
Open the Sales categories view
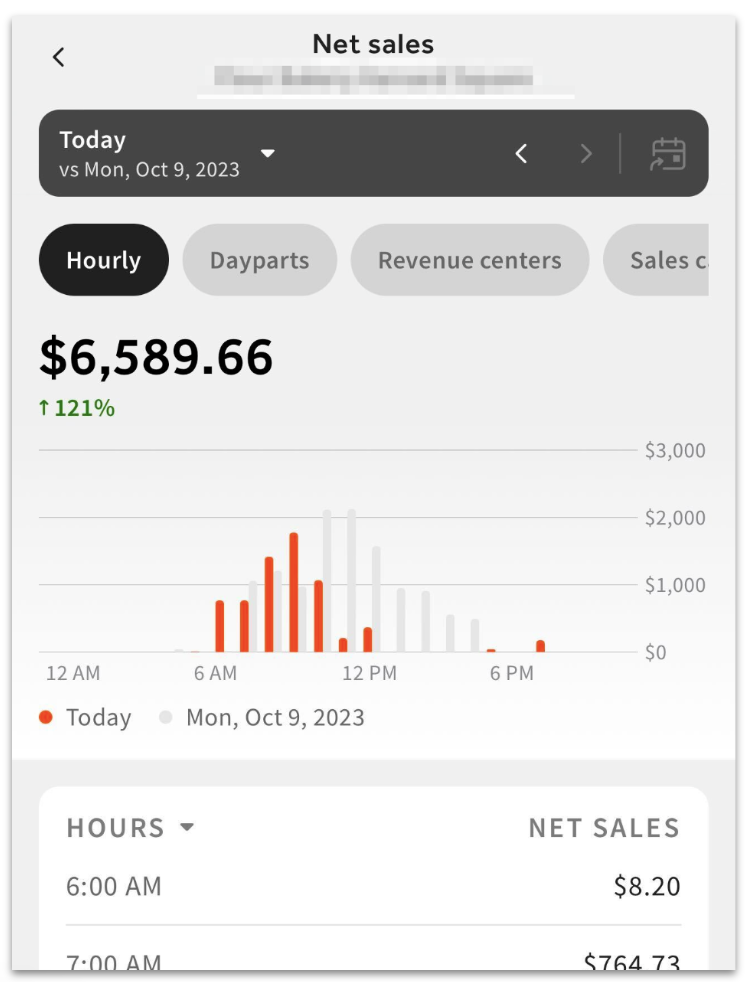pyautogui.click(x=675, y=260)
